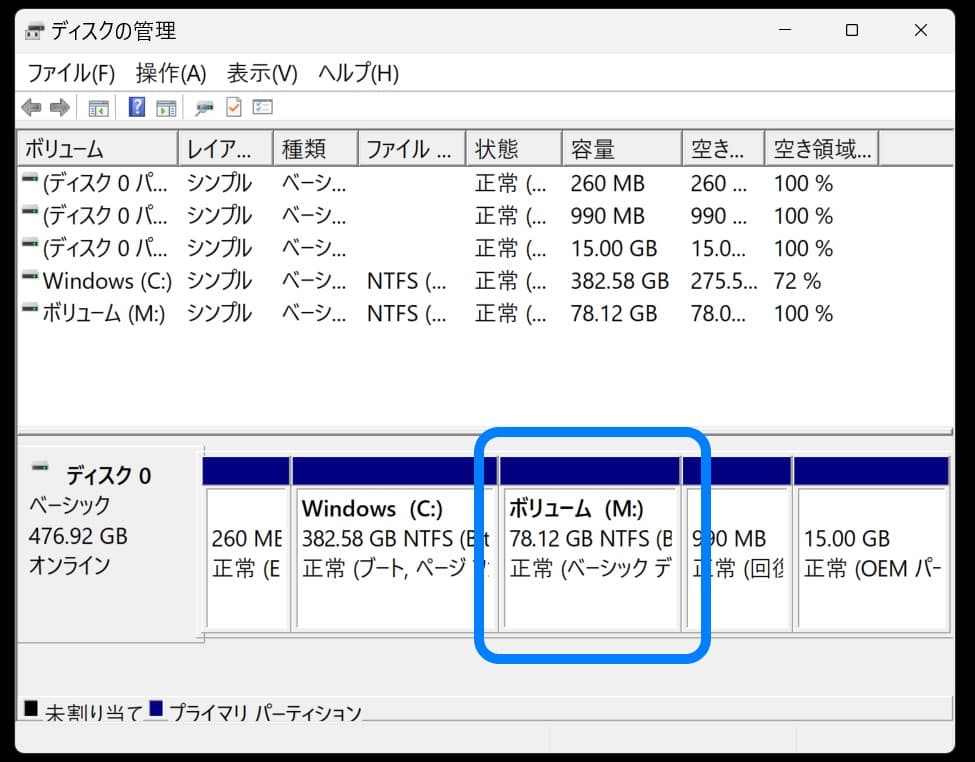The height and width of the screenshot is (762, 975).
Task: Open the 操作(A) menu
Action: [x=171, y=73]
